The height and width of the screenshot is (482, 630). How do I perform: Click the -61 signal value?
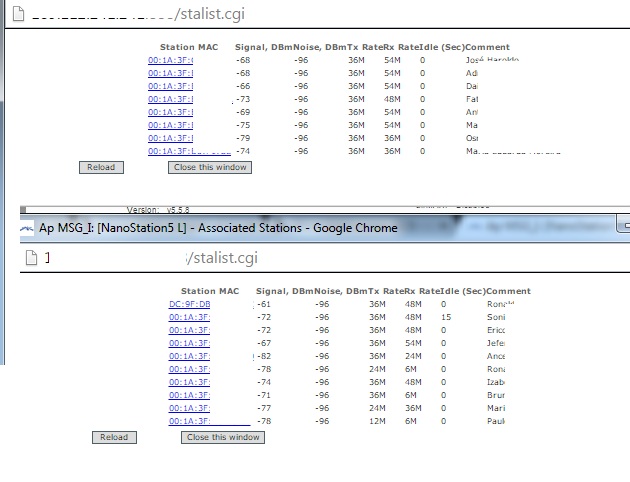click(264, 304)
